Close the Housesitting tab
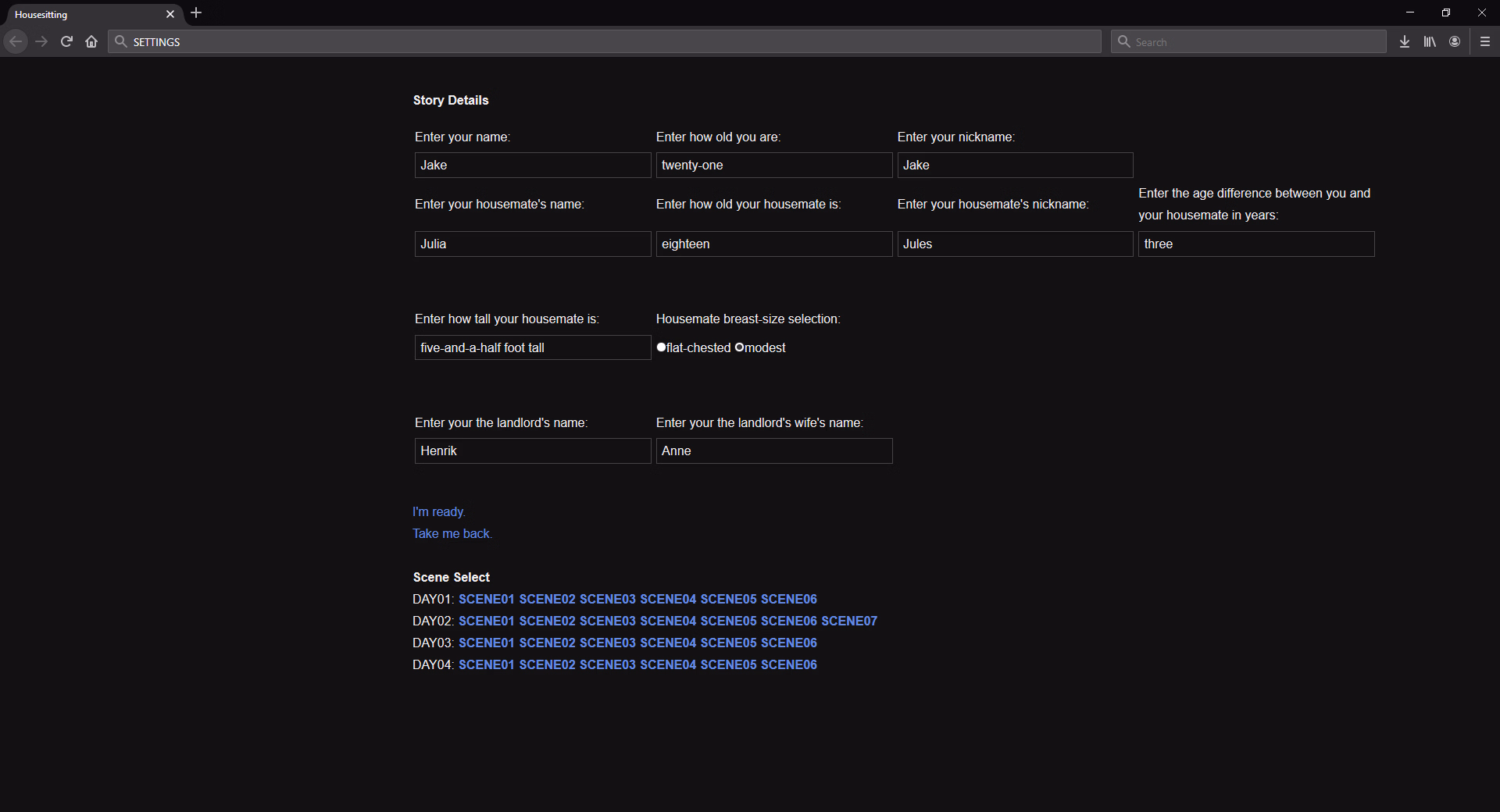The width and height of the screenshot is (1500, 812). coord(170,13)
